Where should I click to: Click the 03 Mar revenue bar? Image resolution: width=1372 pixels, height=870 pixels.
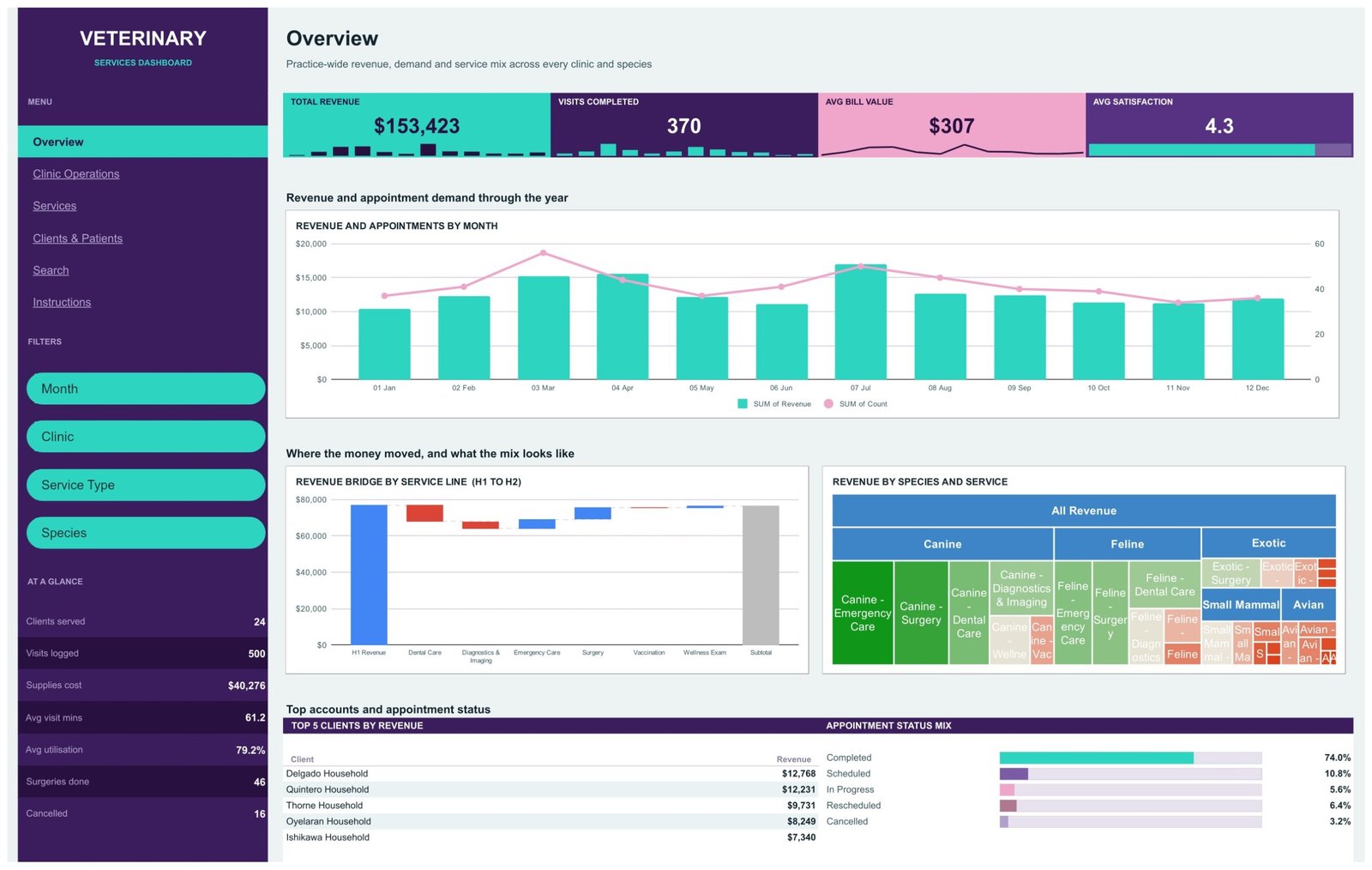tap(544, 328)
